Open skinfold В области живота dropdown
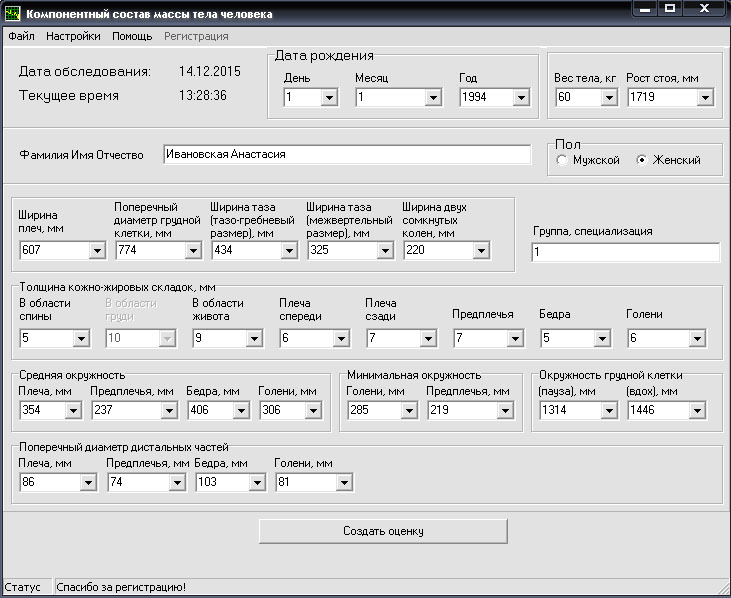The height and width of the screenshot is (598, 731). pyautogui.click(x=254, y=339)
